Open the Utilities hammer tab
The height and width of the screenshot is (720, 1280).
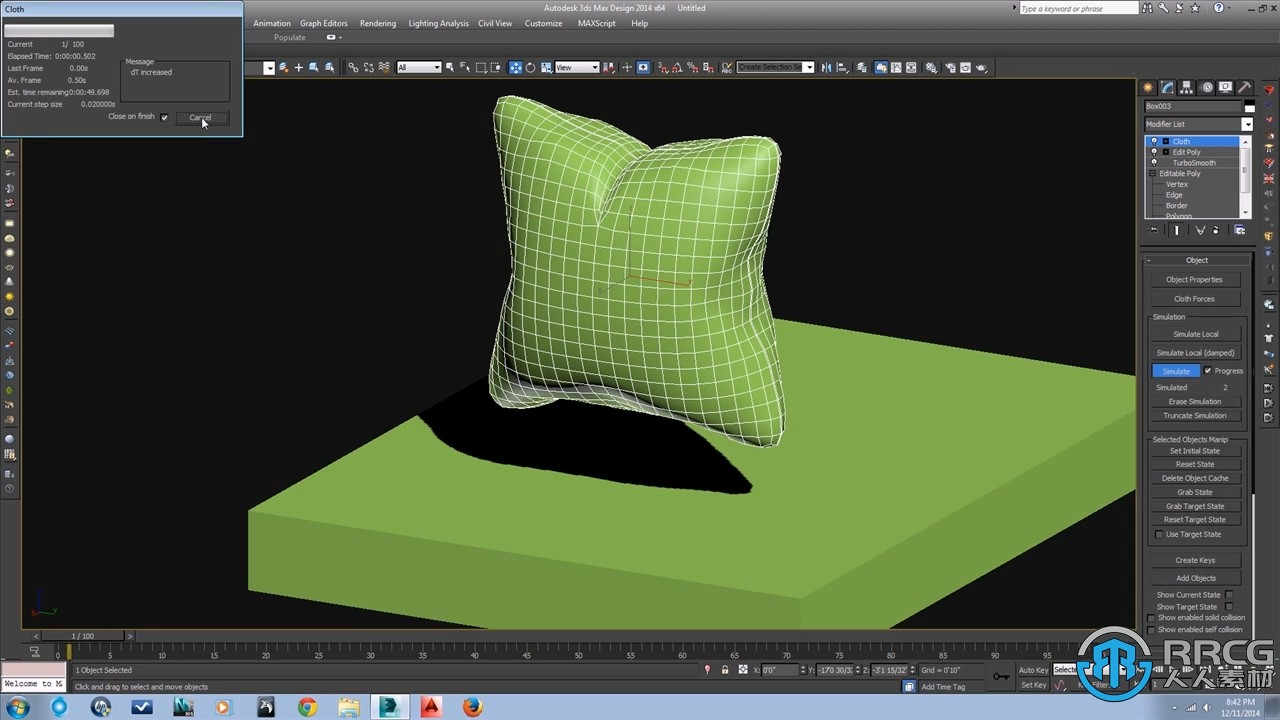(1245, 87)
